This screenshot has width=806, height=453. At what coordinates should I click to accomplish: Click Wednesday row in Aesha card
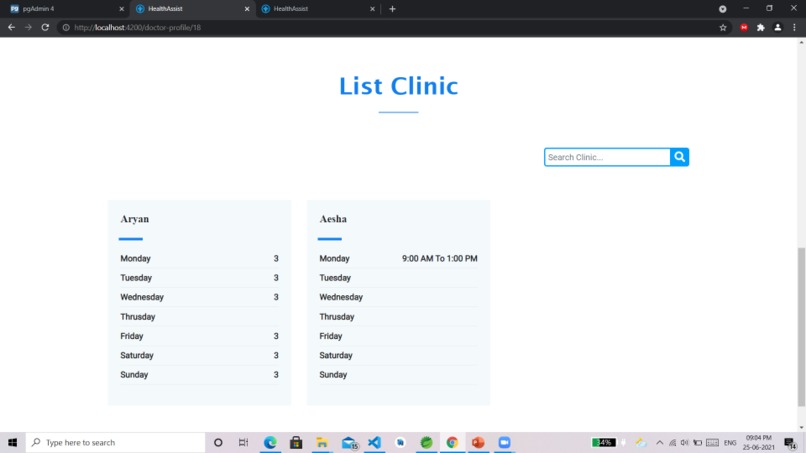(398, 297)
